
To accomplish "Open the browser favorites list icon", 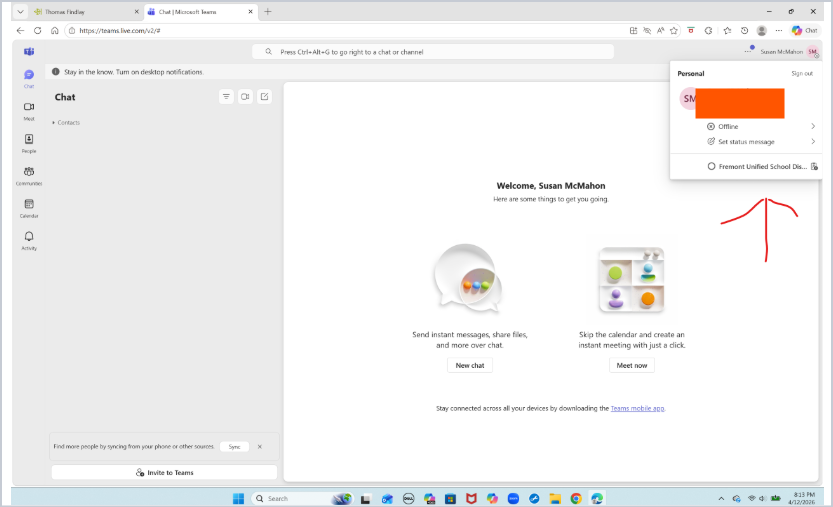I will pos(727,30).
